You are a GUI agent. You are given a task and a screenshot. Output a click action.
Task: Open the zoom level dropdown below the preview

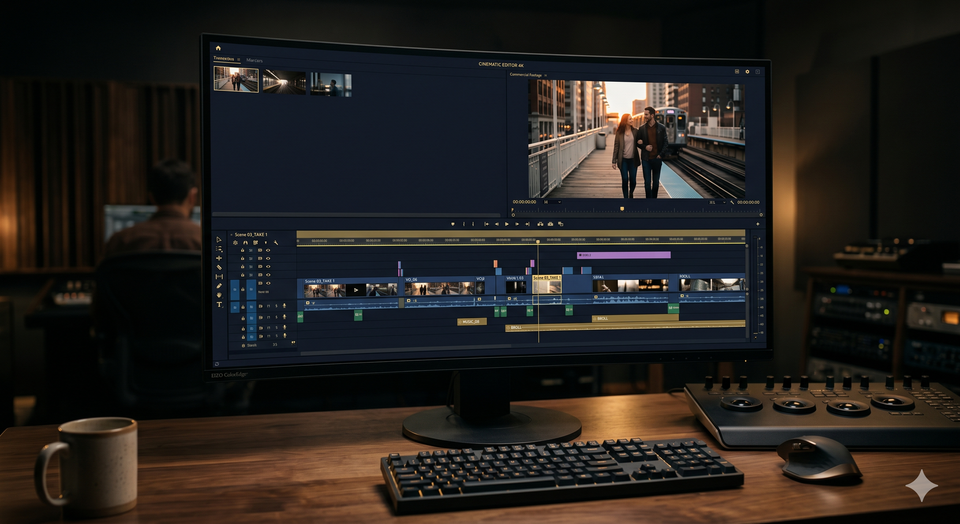[x=552, y=202]
